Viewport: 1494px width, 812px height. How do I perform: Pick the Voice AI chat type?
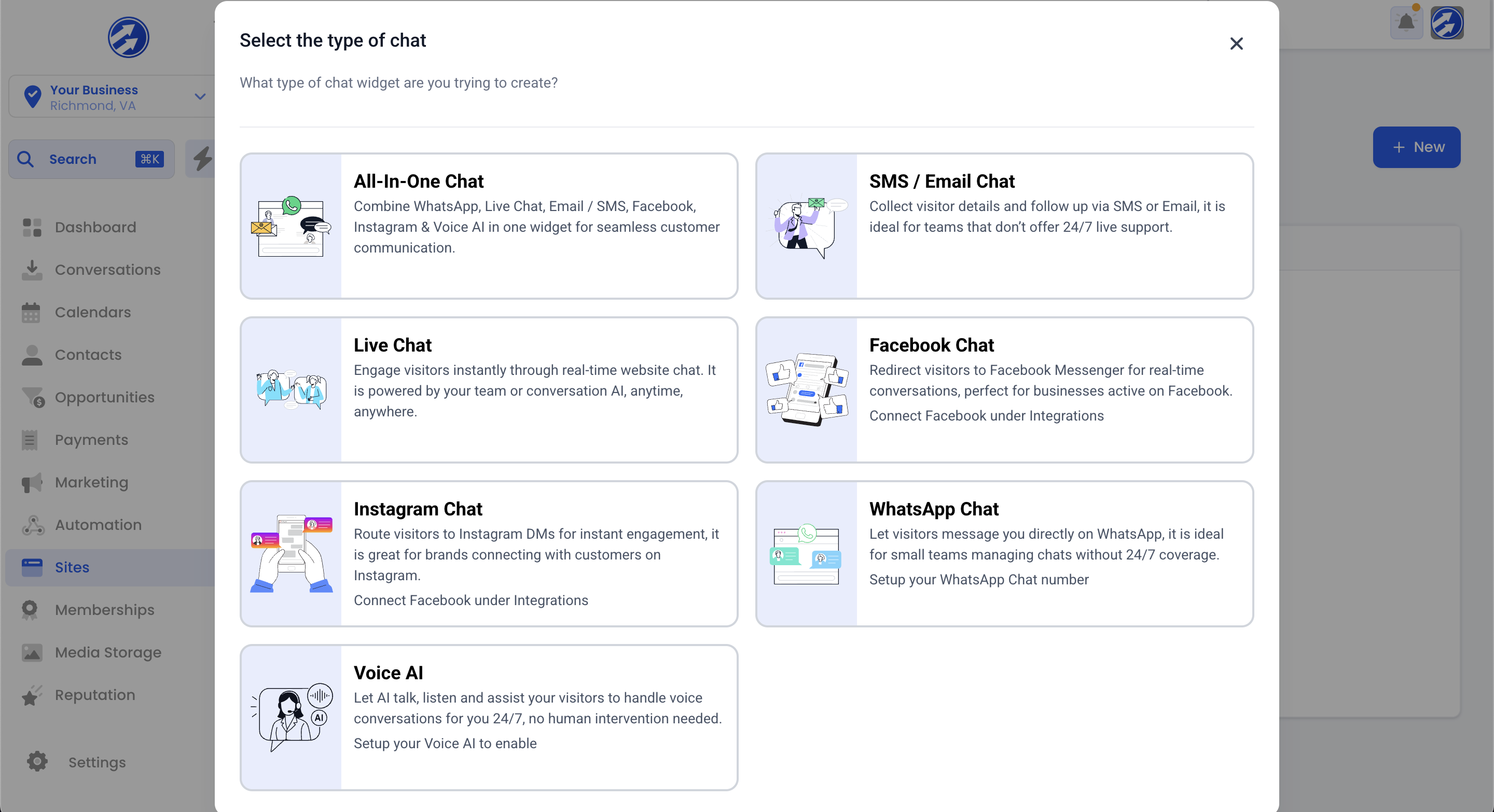488,717
